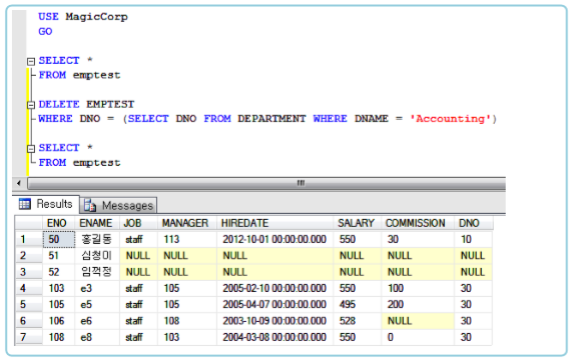572x360 pixels.
Task: Select the ENO column header
Action: (58, 223)
